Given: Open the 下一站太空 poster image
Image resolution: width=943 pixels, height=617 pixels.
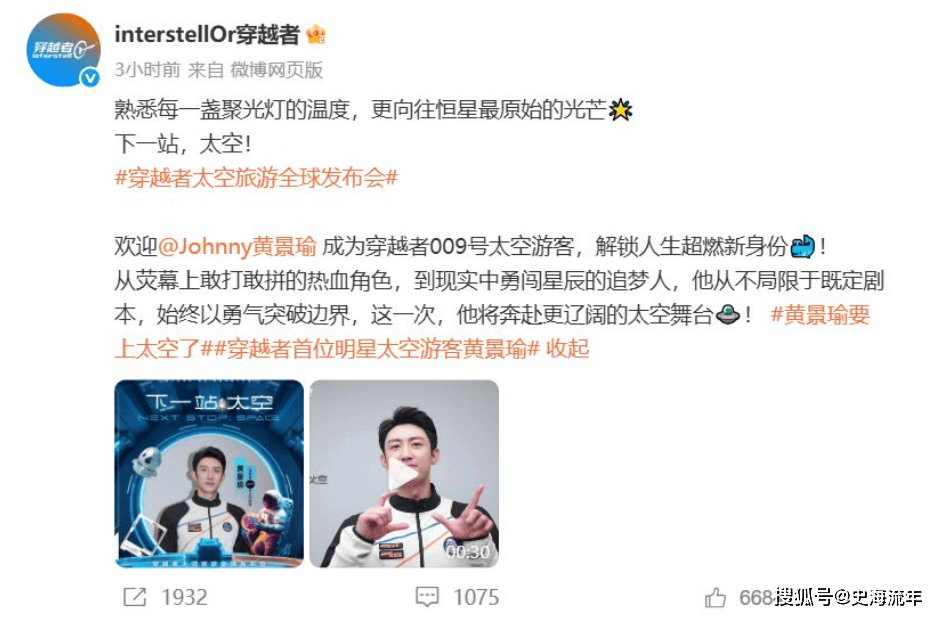Looking at the screenshot, I should 209,474.
